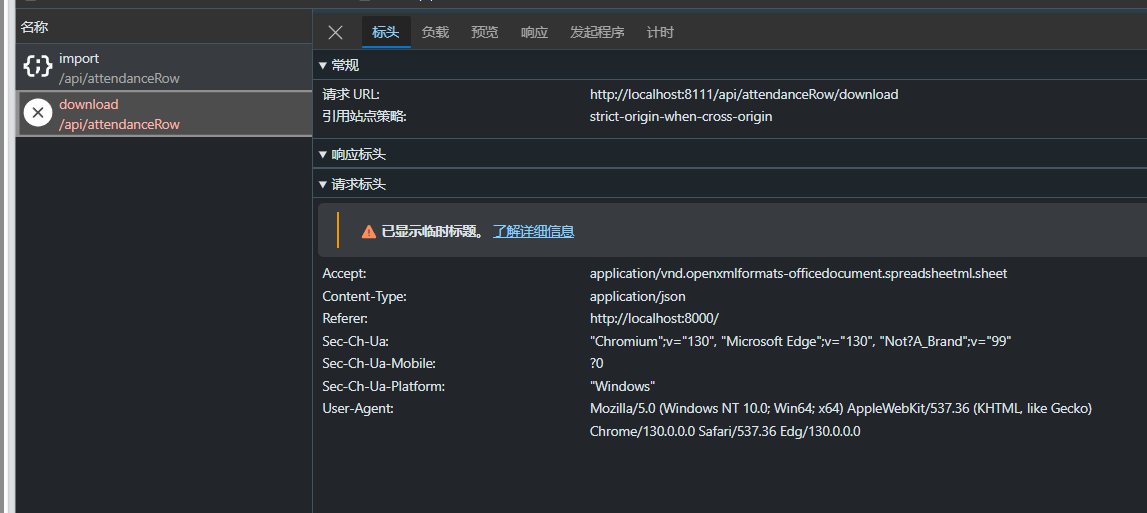Click the orange warning triangle icon
1147x513 pixels.
(369, 232)
